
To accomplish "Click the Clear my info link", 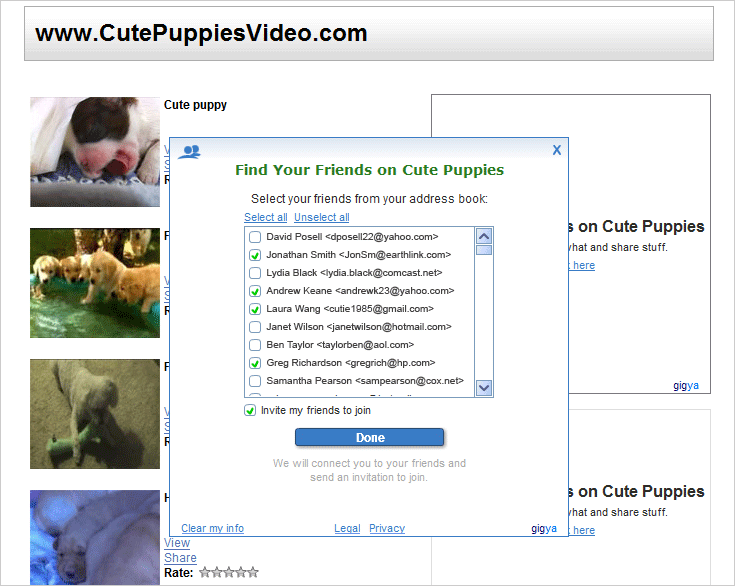I will point(212,528).
